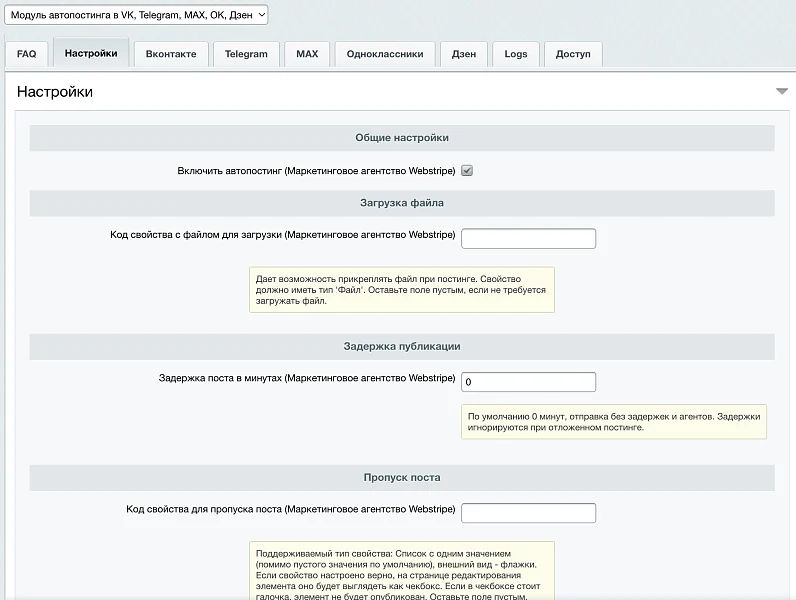Go to the Одноклассники tab
The image size is (796, 600).
(385, 54)
